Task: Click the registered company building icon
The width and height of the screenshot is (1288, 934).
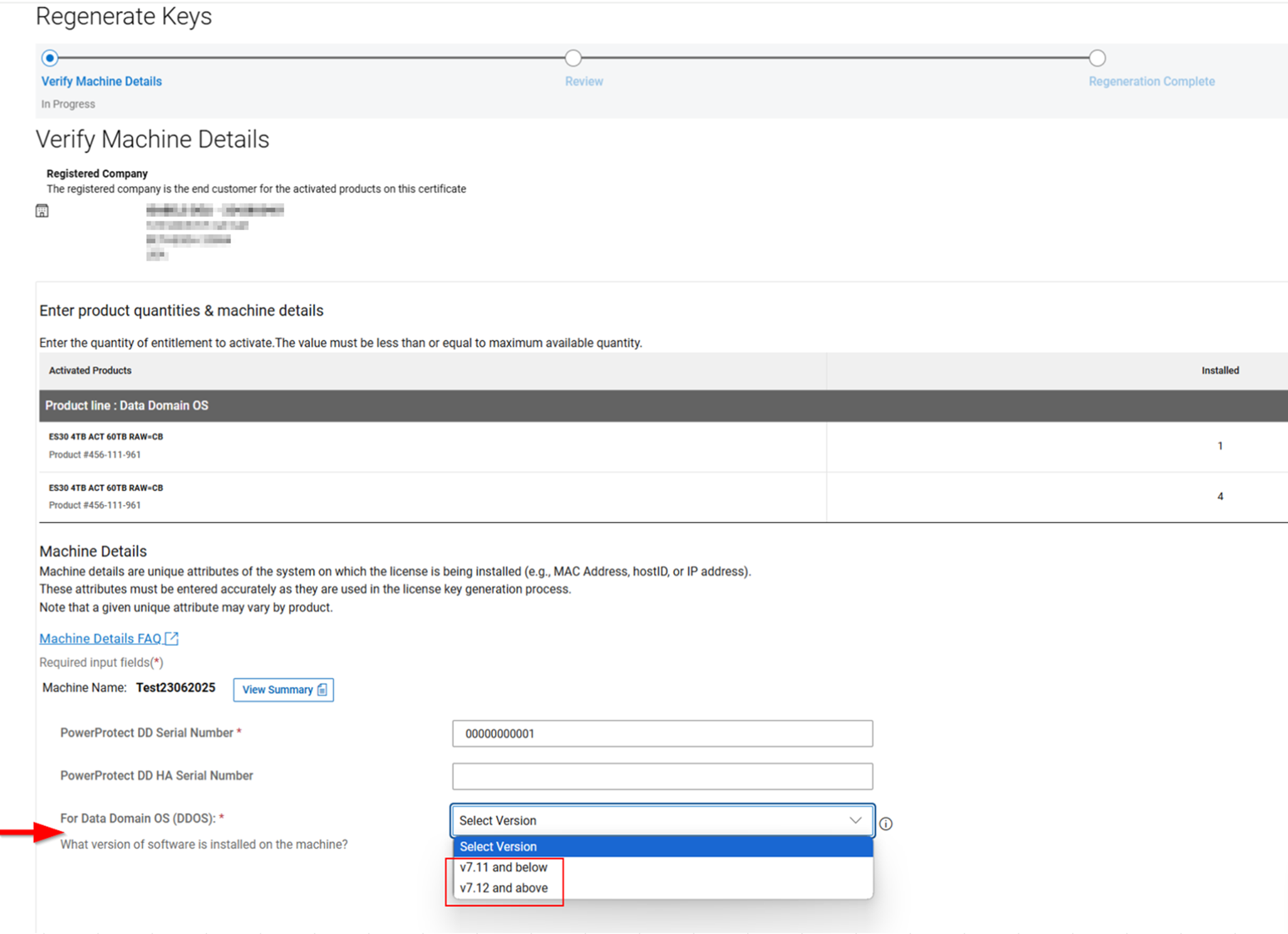Action: [x=42, y=211]
